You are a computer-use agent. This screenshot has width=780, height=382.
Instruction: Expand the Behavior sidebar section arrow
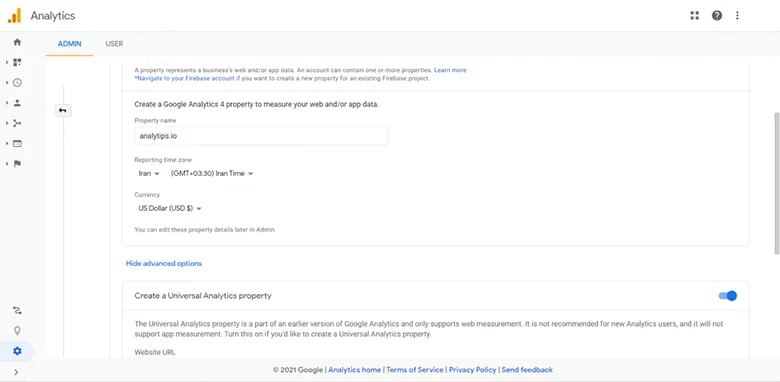point(7,144)
